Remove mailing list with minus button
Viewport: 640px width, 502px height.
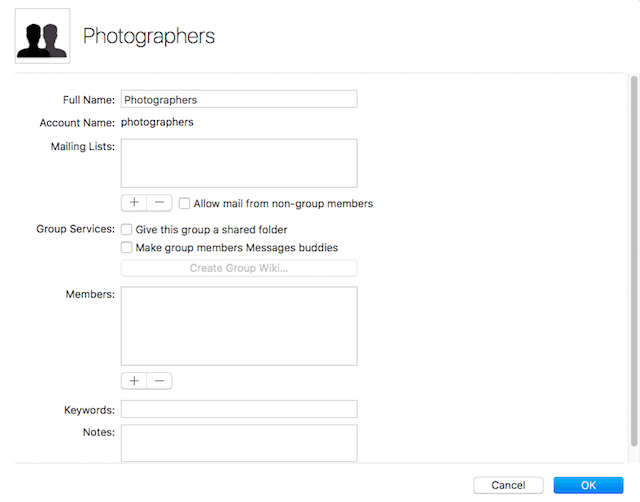click(159, 203)
